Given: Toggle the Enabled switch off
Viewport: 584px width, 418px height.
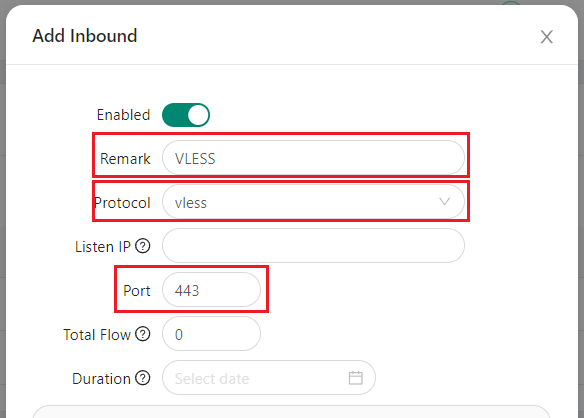Looking at the screenshot, I should point(186,115).
